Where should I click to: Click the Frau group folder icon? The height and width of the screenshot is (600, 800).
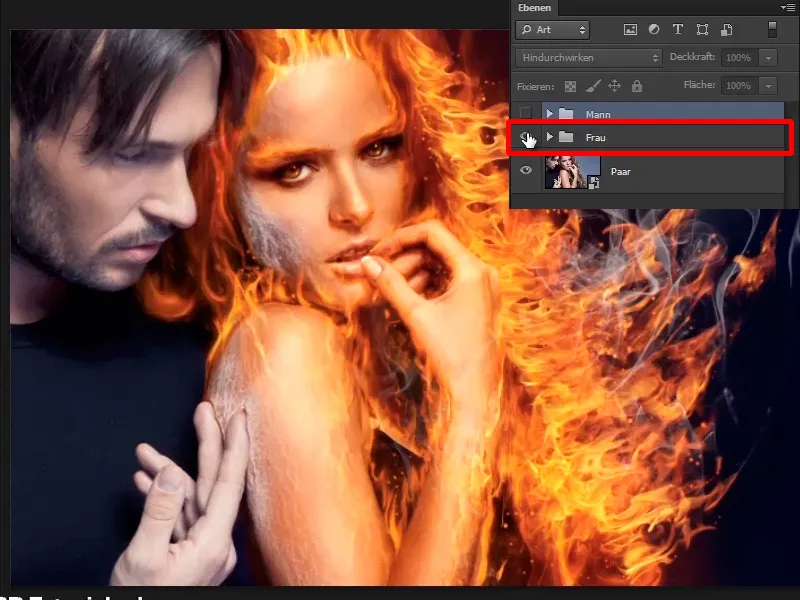[566, 137]
